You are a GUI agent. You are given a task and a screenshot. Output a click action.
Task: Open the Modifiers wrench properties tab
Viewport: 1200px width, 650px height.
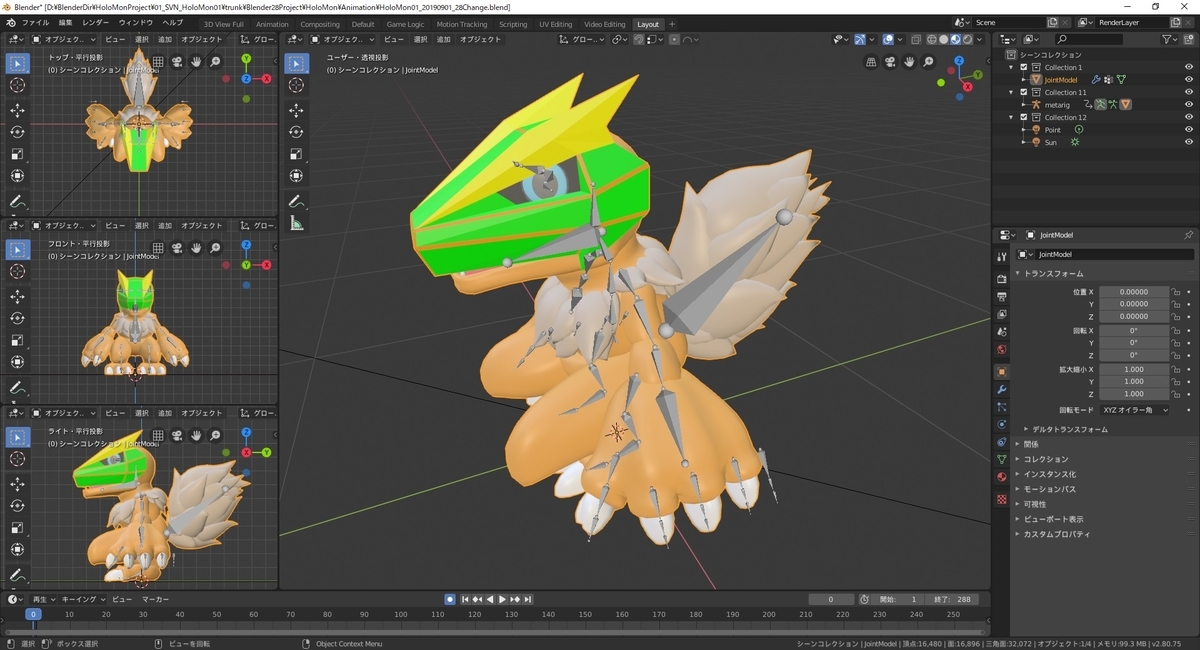1002,389
